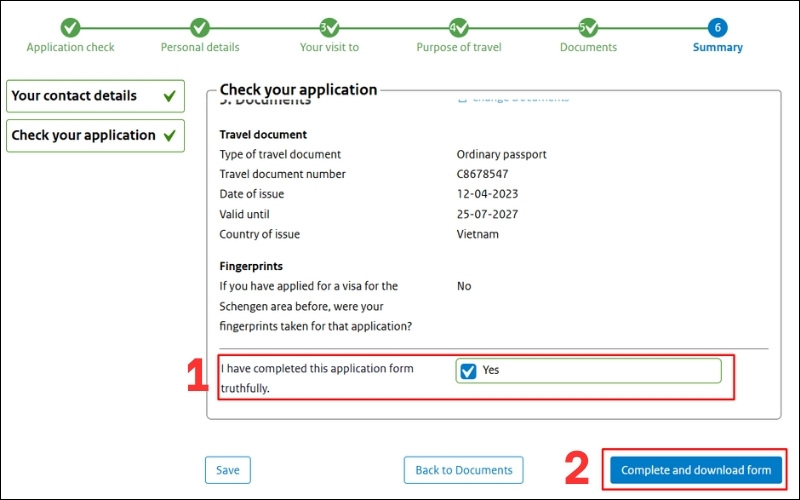Click the Change Documents link
Viewport: 800px width, 500px height.
click(x=514, y=98)
